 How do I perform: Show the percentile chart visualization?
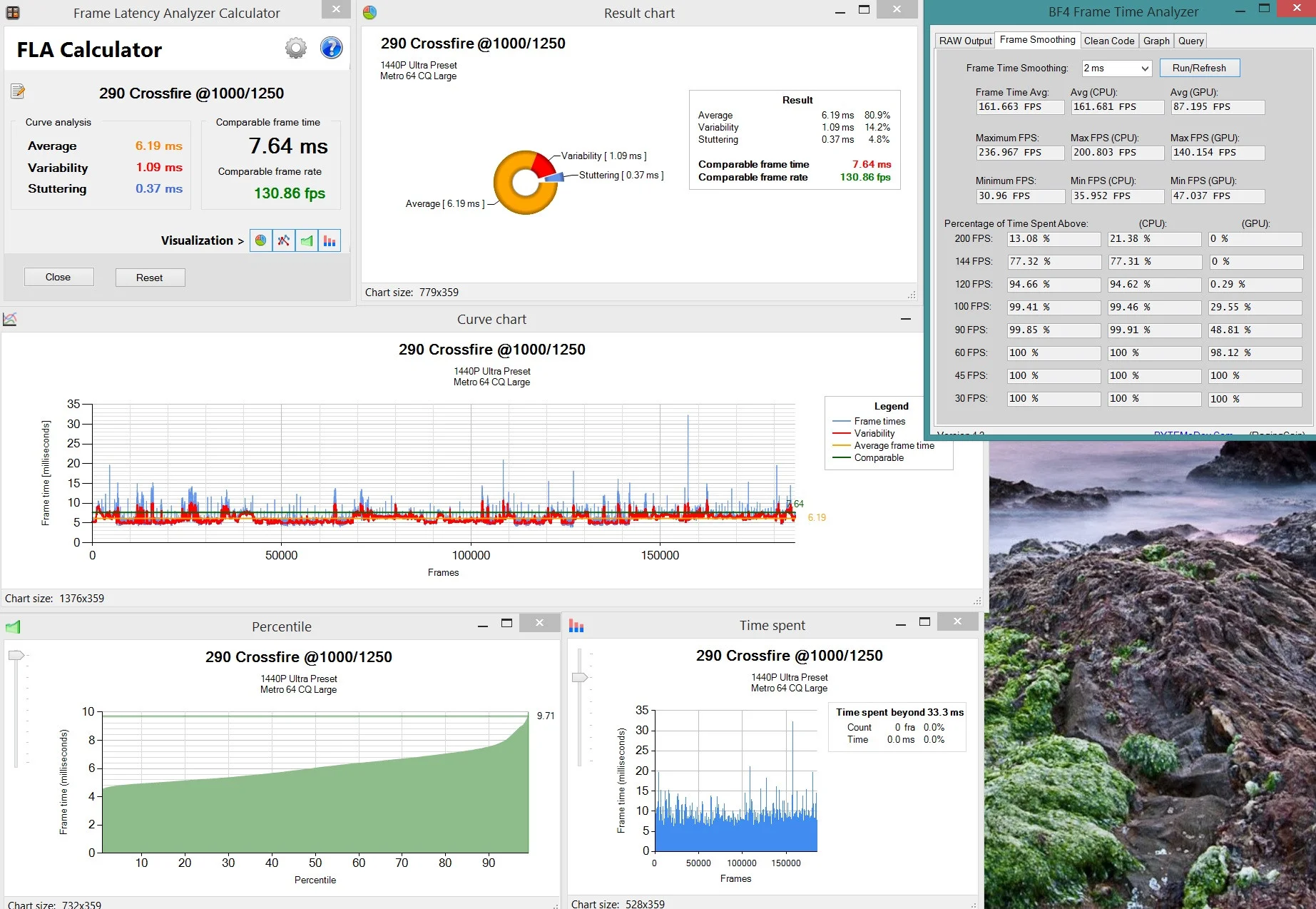point(307,240)
